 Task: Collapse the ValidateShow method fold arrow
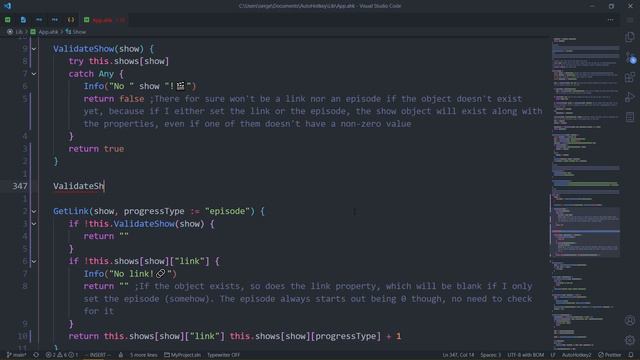34,49
